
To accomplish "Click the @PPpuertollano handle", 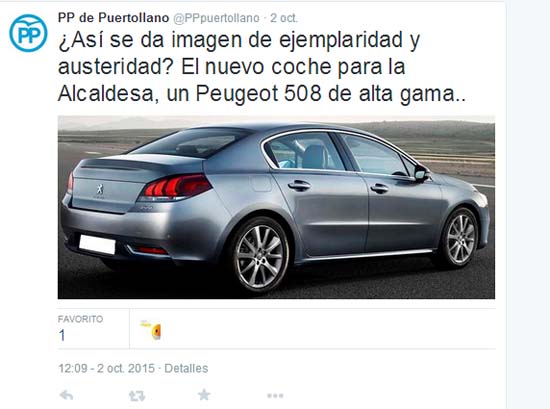I will (x=216, y=18).
